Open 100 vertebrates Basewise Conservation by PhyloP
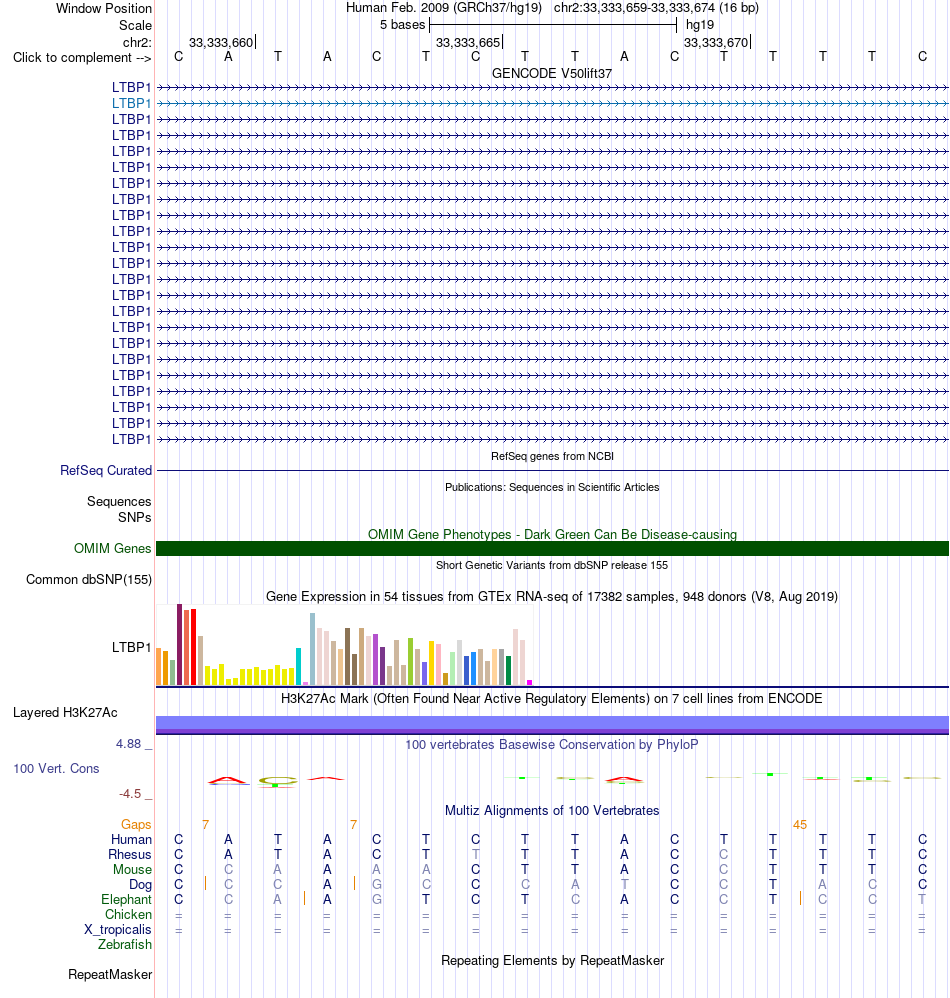 (x=552, y=744)
